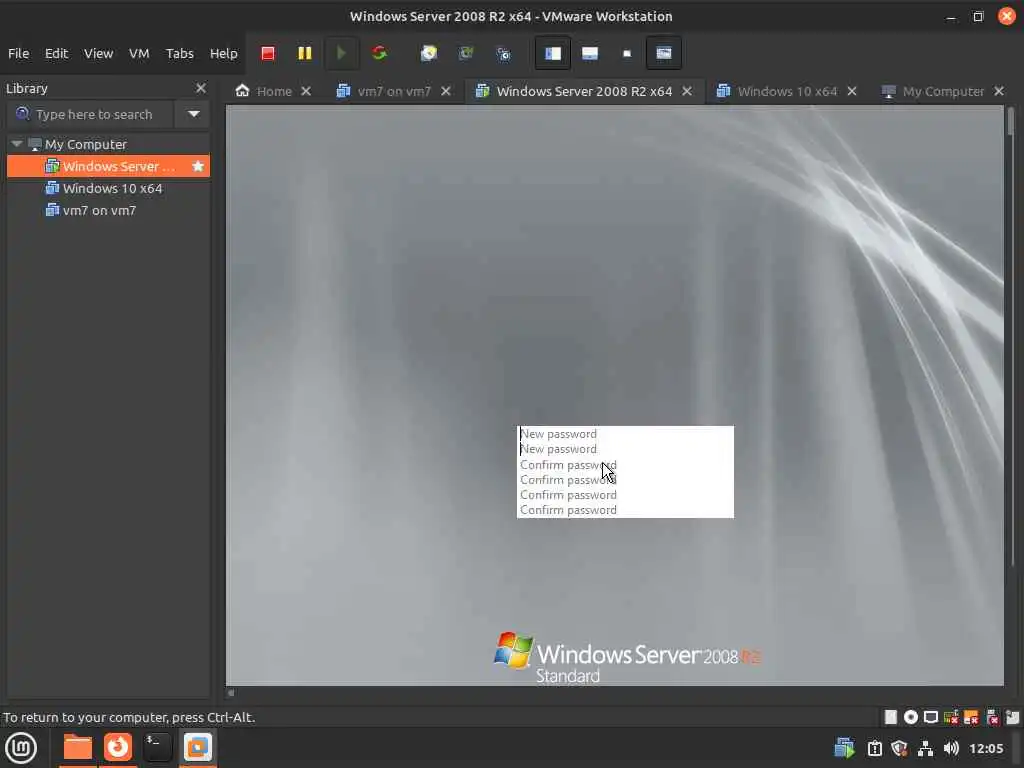Screen dimensions: 1024x768
Task: Toggle the library sidebar view button
Action: pyautogui.click(x=552, y=54)
